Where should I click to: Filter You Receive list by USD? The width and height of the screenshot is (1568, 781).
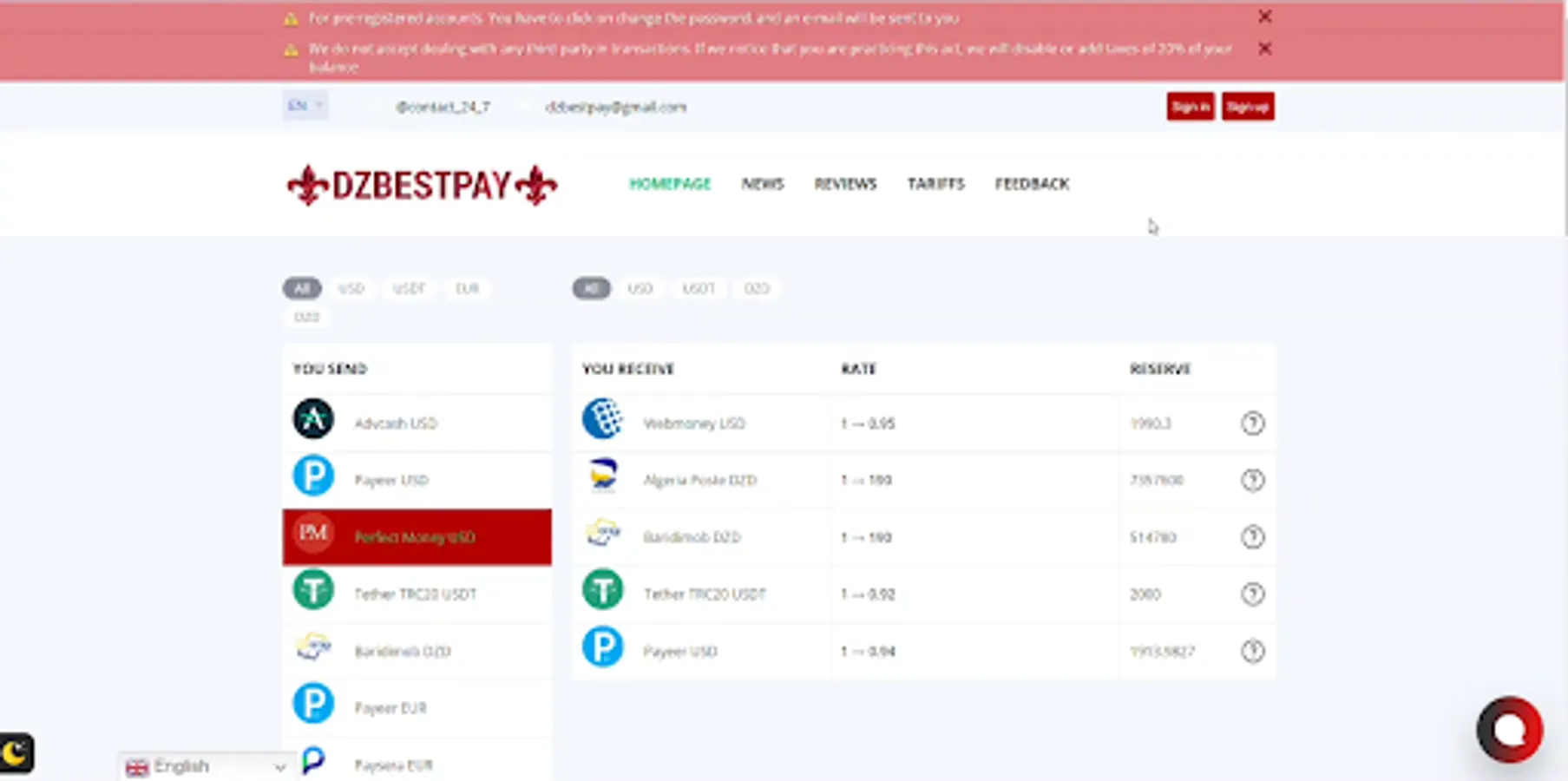pyautogui.click(x=640, y=288)
